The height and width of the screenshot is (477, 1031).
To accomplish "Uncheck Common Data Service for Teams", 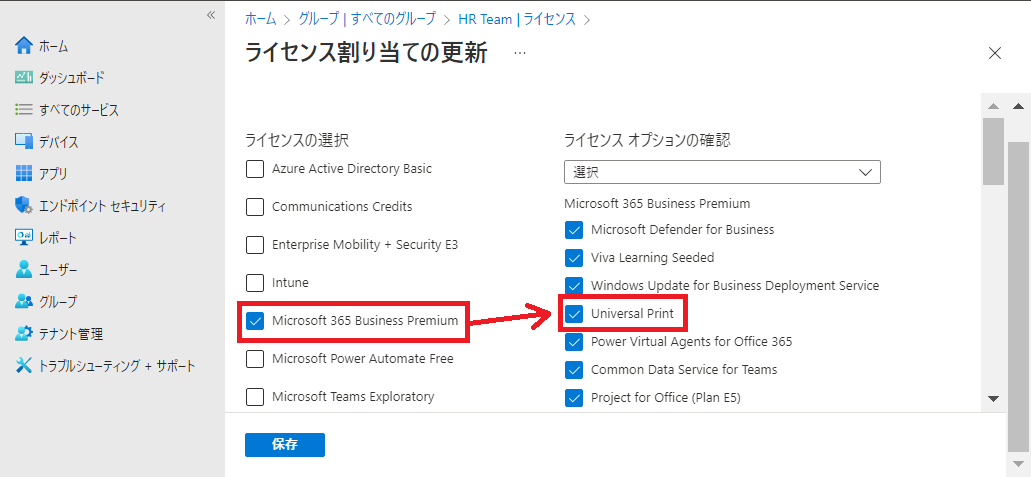I will click(x=574, y=370).
